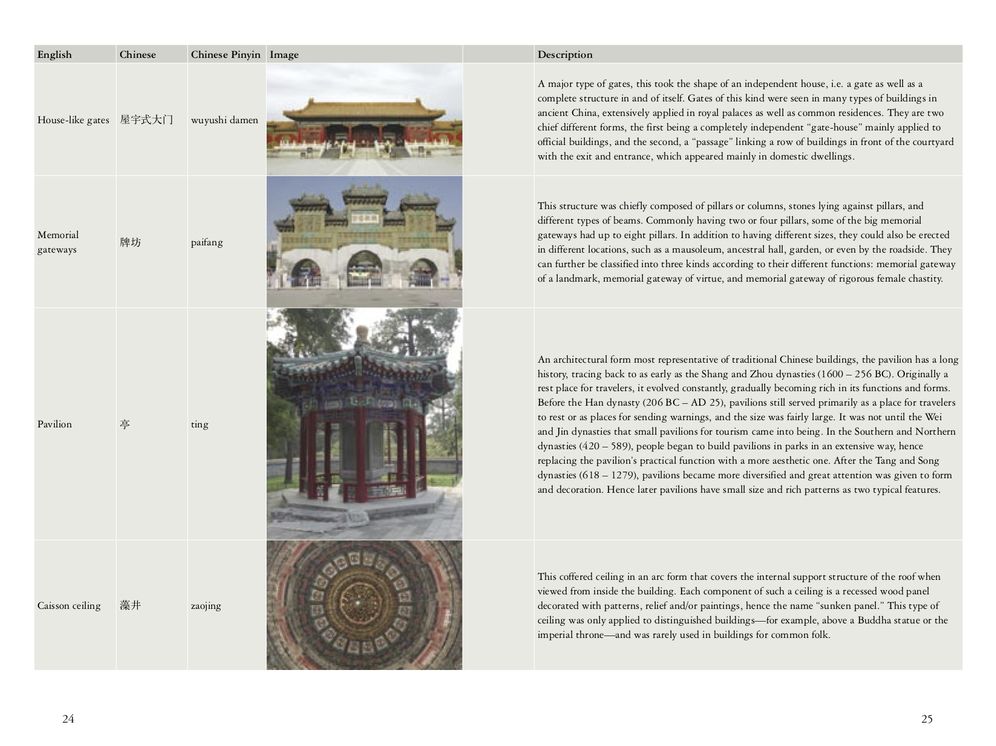Click the 'House-like gates' cell
Viewport: 996px width, 746px height.
click(73, 119)
